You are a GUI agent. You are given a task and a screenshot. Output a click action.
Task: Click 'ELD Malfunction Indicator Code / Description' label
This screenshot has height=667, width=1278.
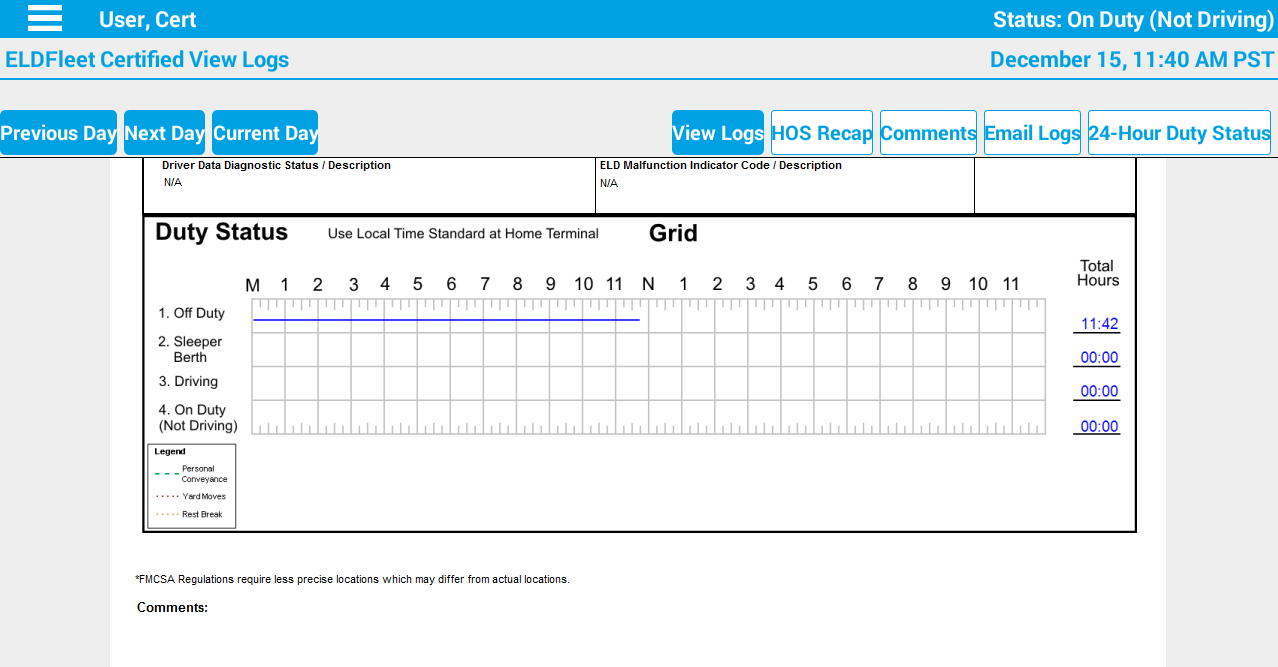[x=721, y=165]
